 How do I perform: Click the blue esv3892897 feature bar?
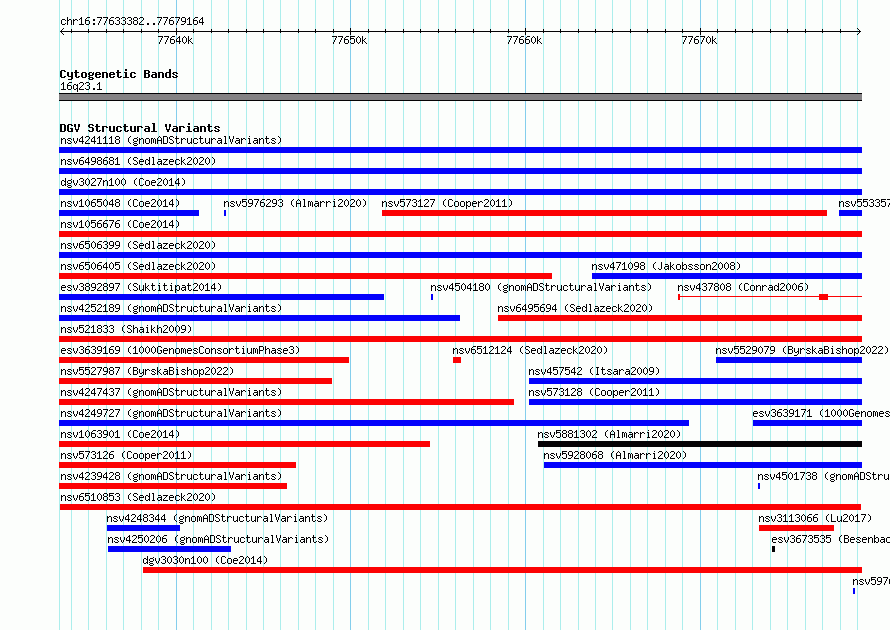click(221, 297)
